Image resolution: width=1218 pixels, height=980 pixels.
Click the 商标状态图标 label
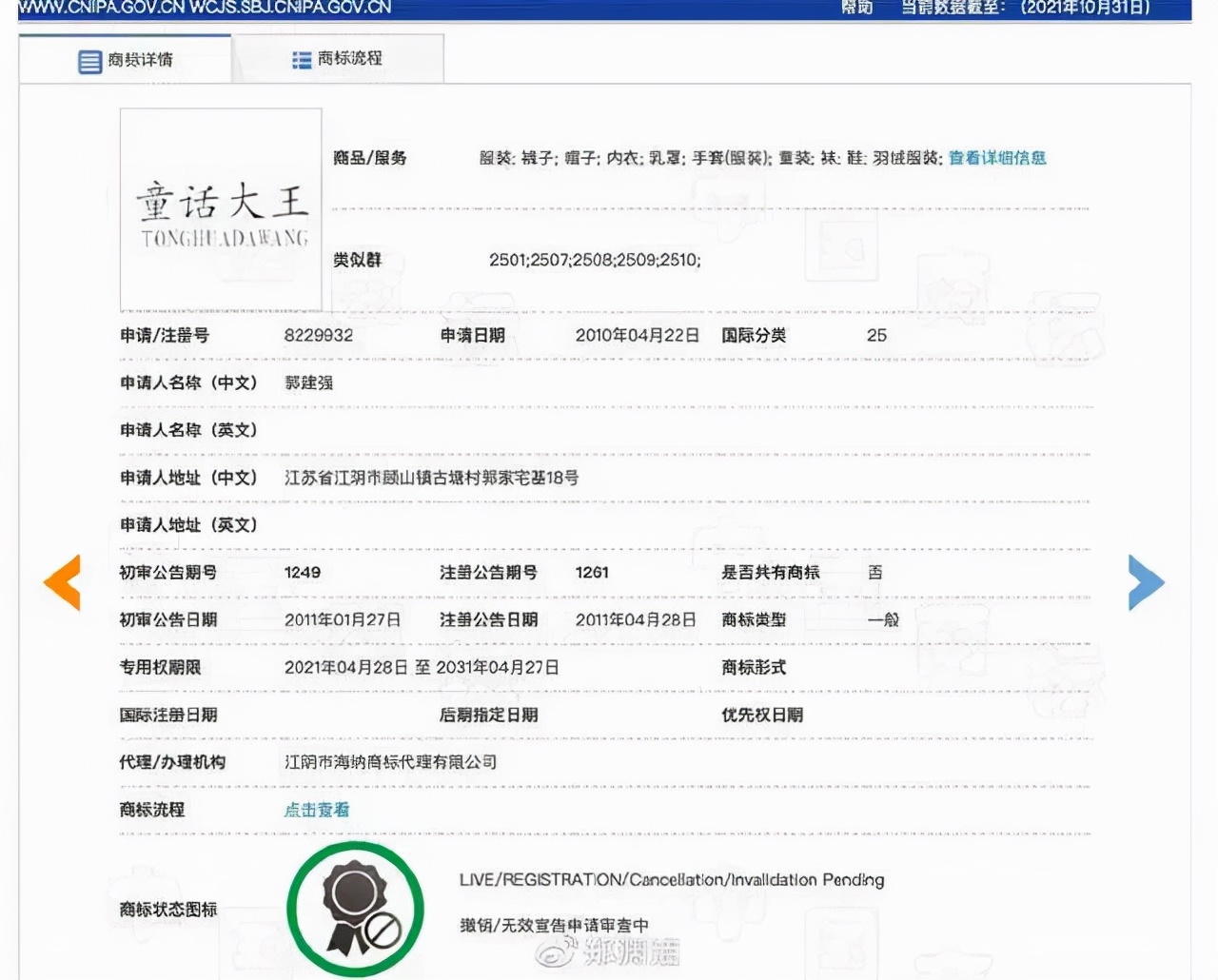pyautogui.click(x=168, y=910)
